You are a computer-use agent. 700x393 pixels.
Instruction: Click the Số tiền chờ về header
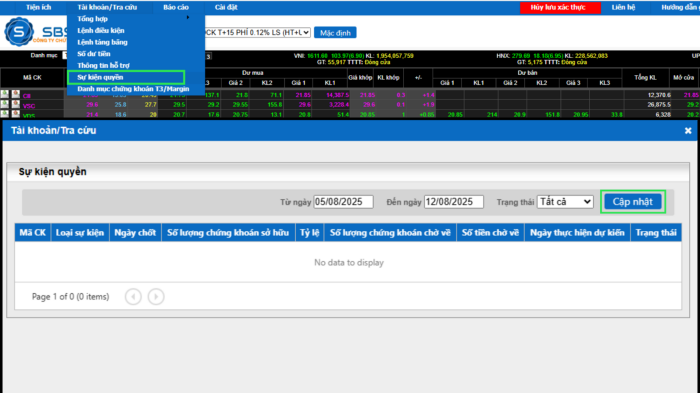point(490,233)
